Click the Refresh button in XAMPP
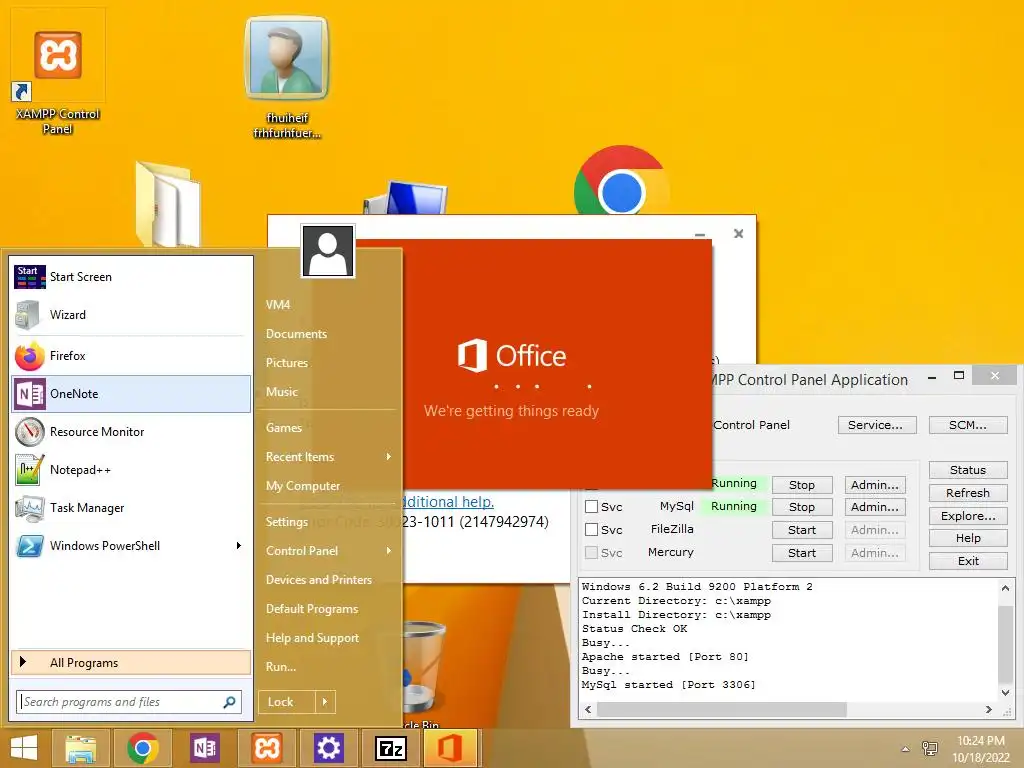 [x=968, y=493]
